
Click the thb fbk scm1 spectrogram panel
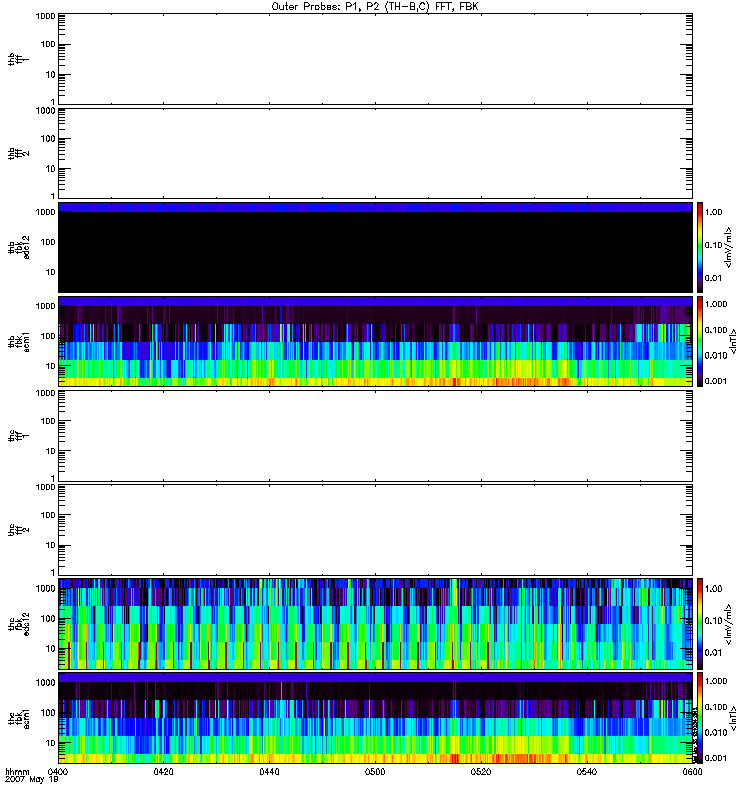(x=375, y=341)
